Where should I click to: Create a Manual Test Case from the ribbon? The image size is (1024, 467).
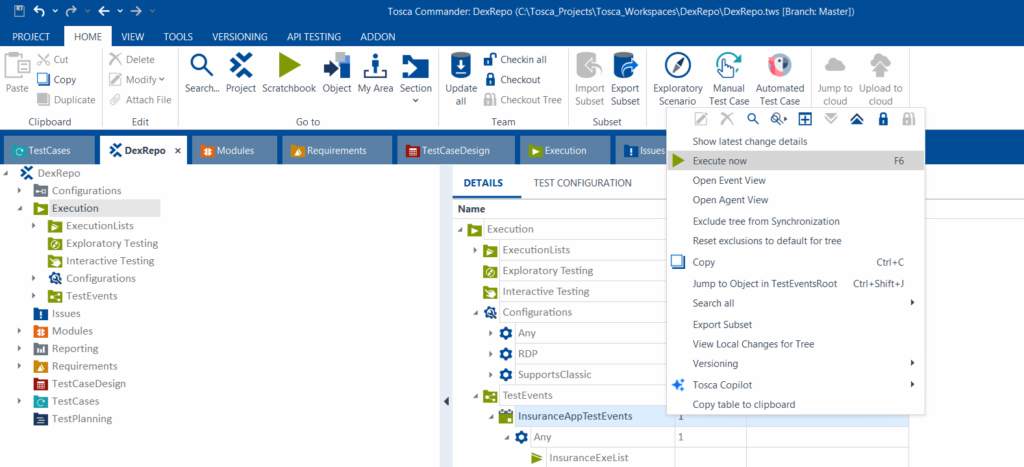pyautogui.click(x=731, y=79)
